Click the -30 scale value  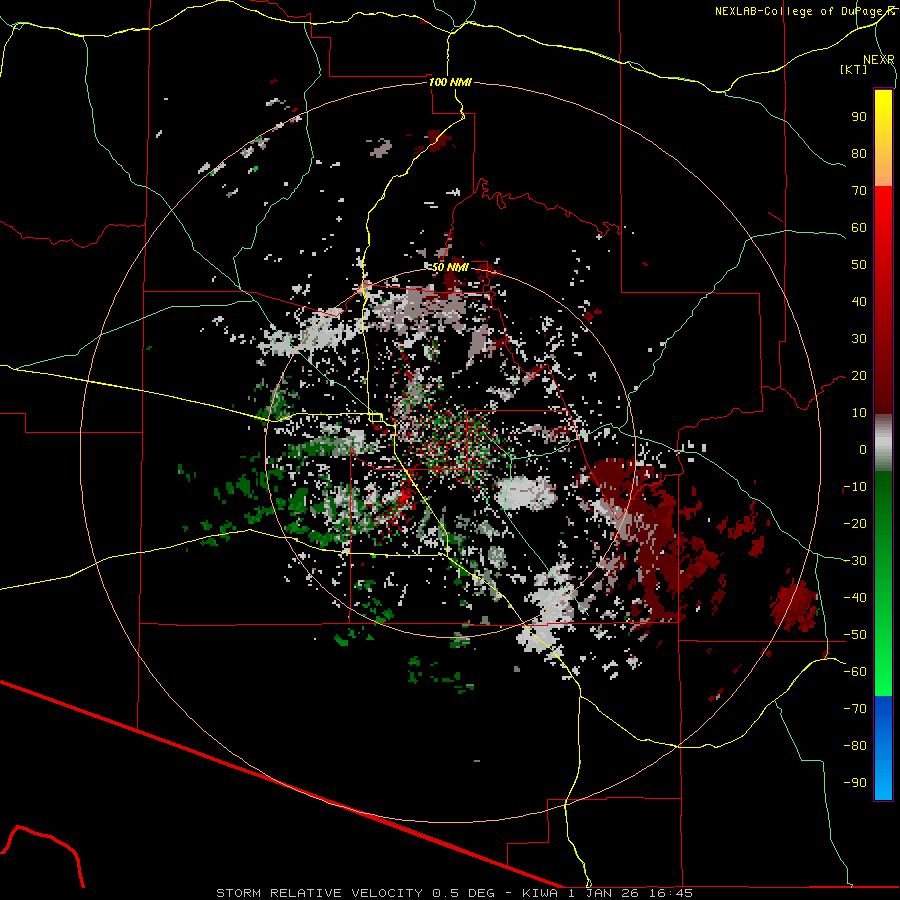tap(855, 561)
